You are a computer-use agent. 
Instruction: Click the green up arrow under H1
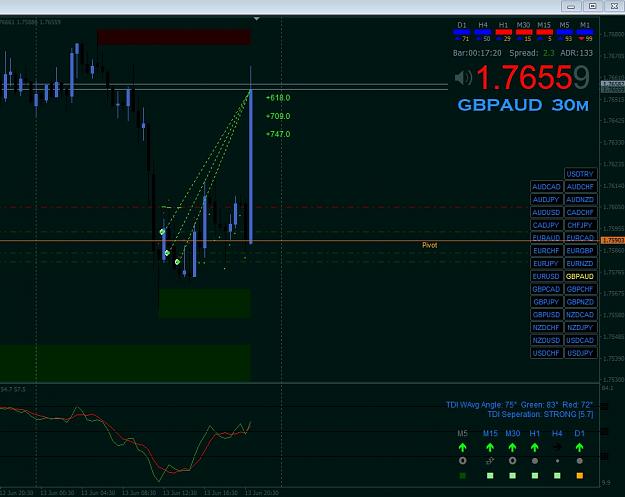pyautogui.click(x=535, y=447)
